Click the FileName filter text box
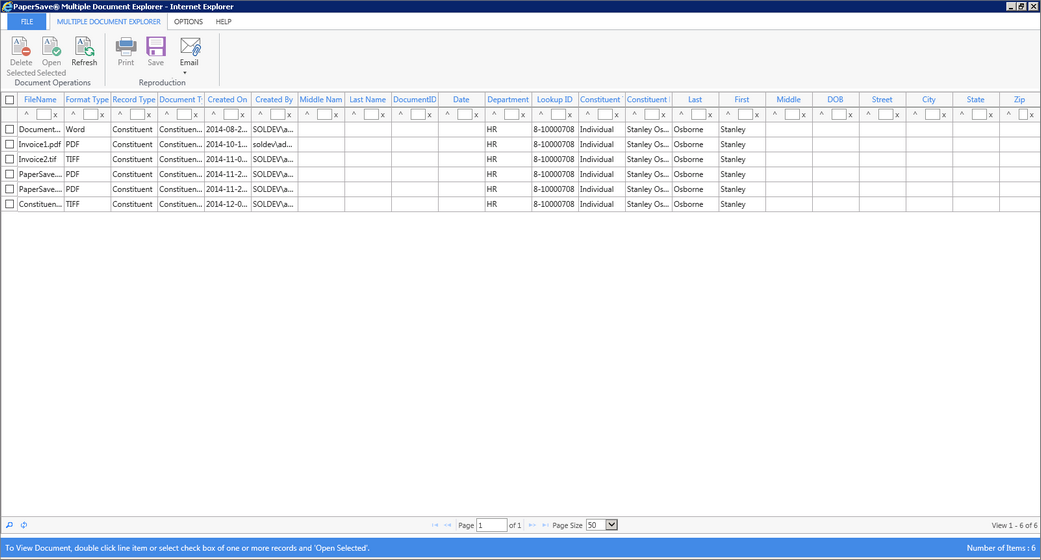Viewport: 1041px width, 560px height. 43,115
